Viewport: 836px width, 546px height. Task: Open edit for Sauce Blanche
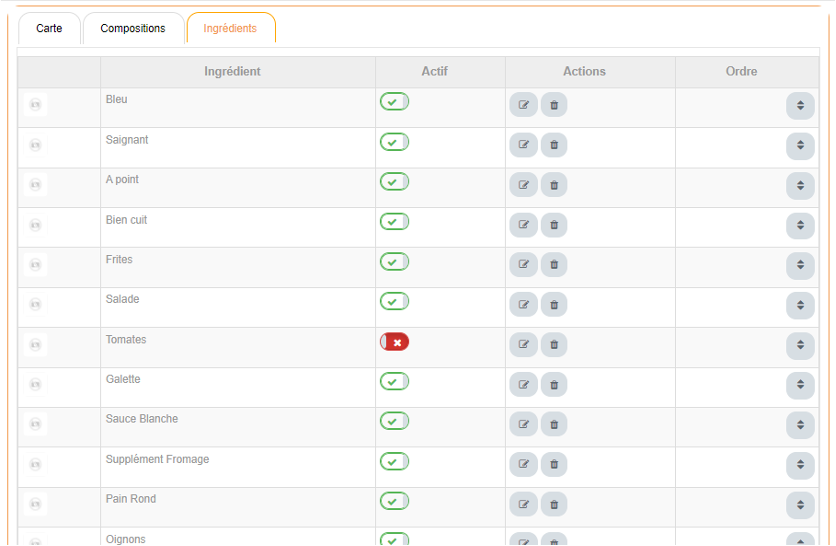coord(523,424)
